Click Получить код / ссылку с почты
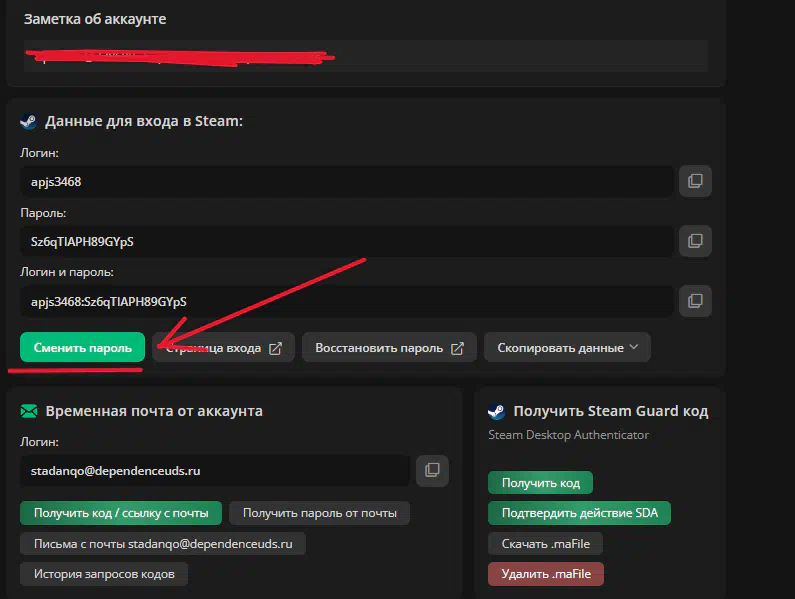This screenshot has width=795, height=599. pyautogui.click(x=120, y=513)
